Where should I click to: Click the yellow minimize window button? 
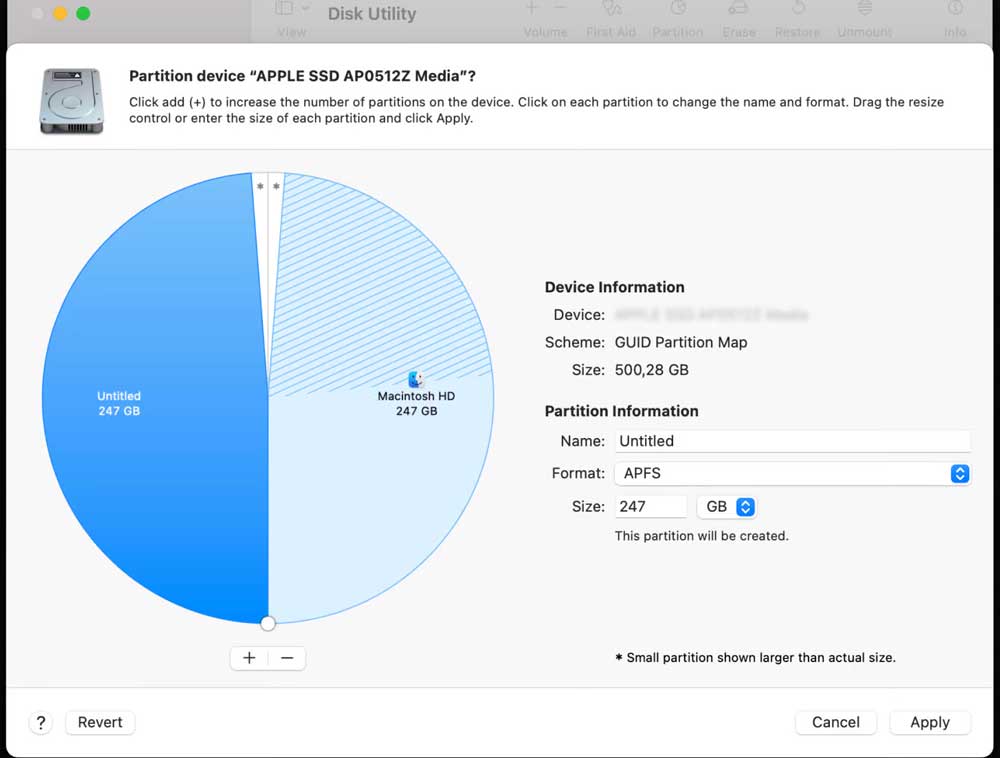coord(60,13)
